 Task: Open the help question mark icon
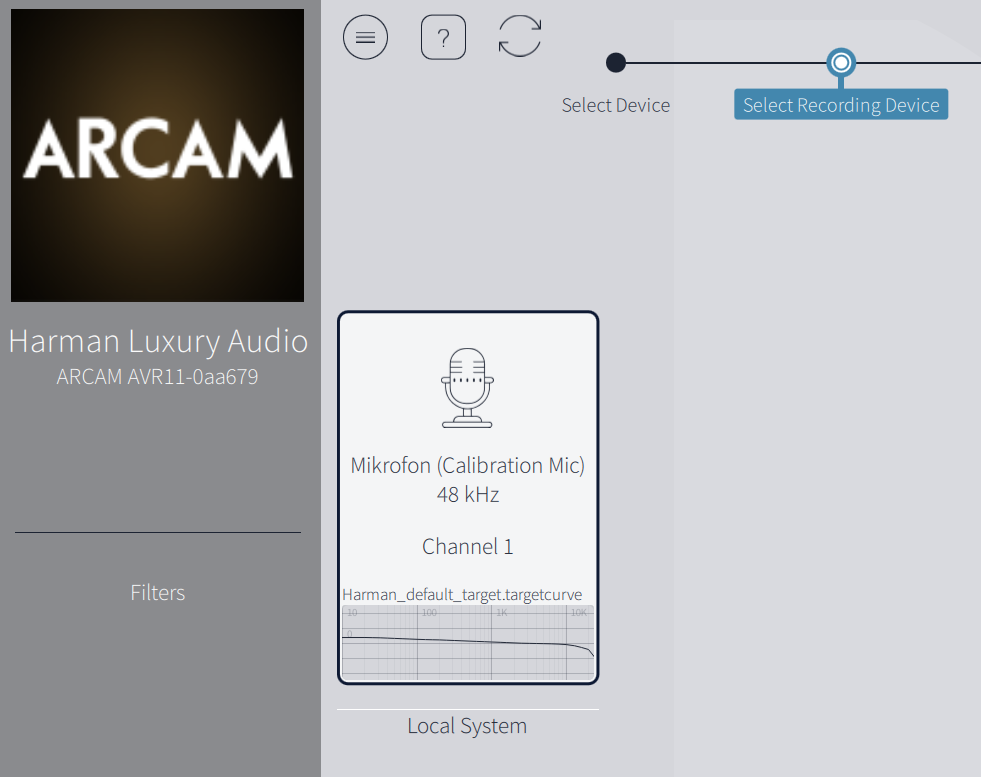click(x=444, y=38)
